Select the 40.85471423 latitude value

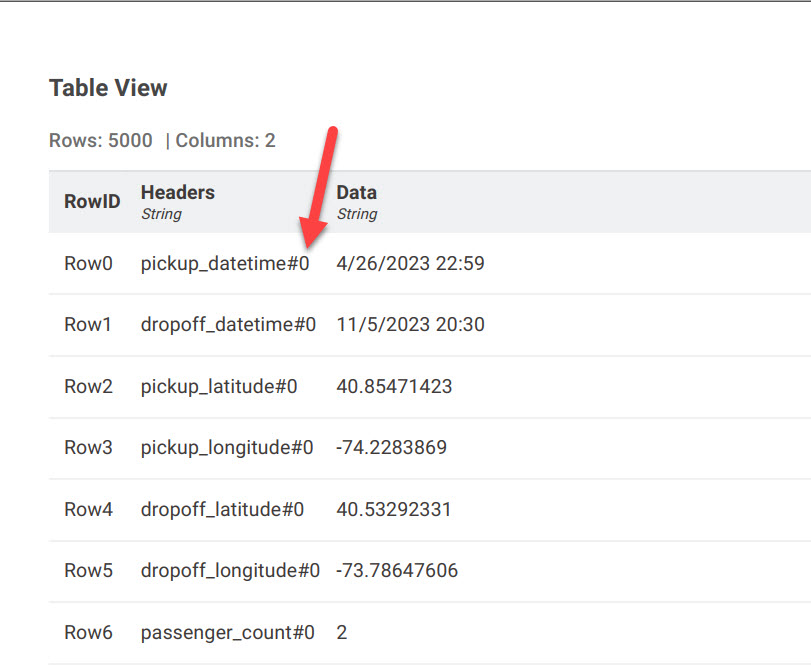(394, 386)
